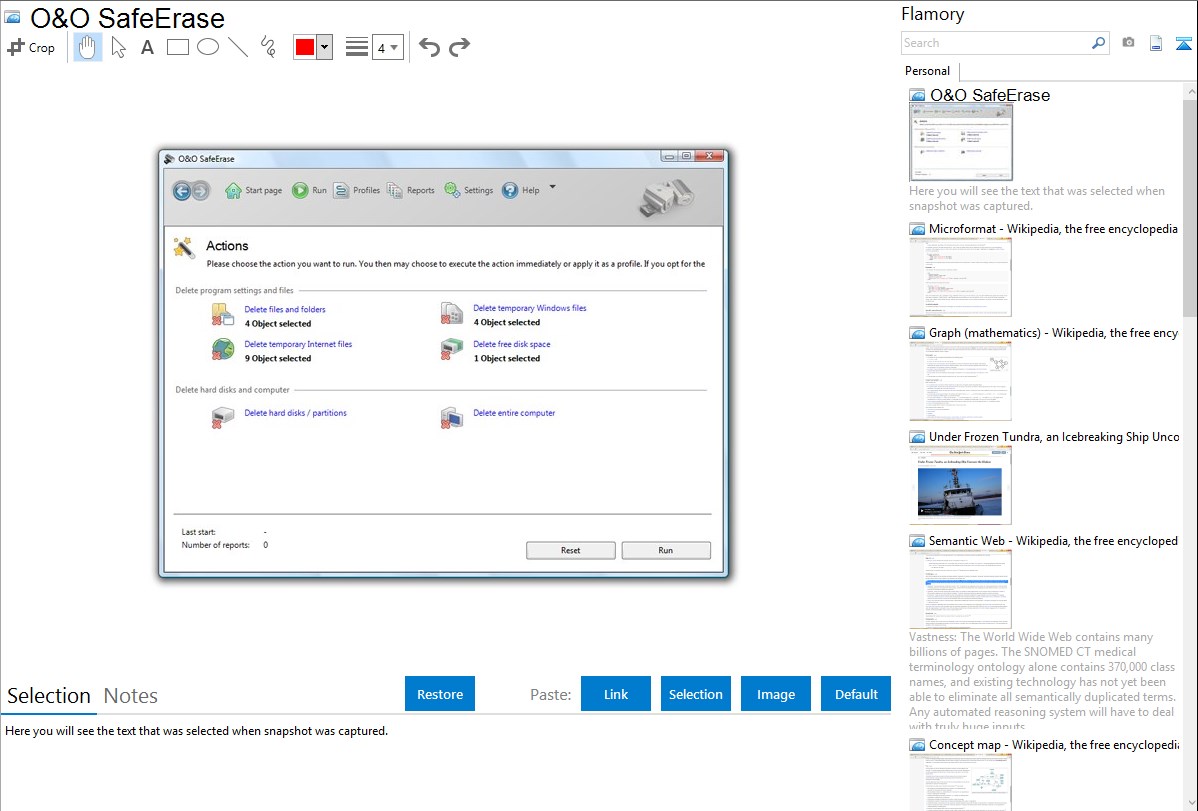Open Reports in SafeErase toolbar
Screen dimensions: 1198x811
410,190
